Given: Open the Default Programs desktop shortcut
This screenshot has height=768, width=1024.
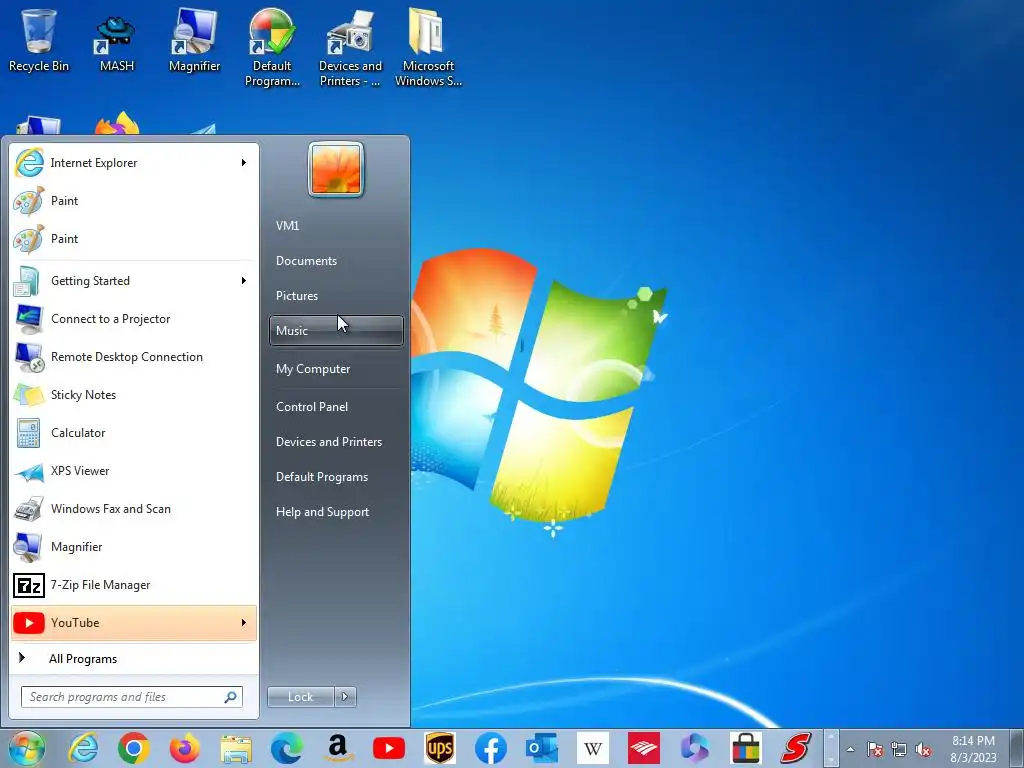Looking at the screenshot, I should click(x=272, y=47).
